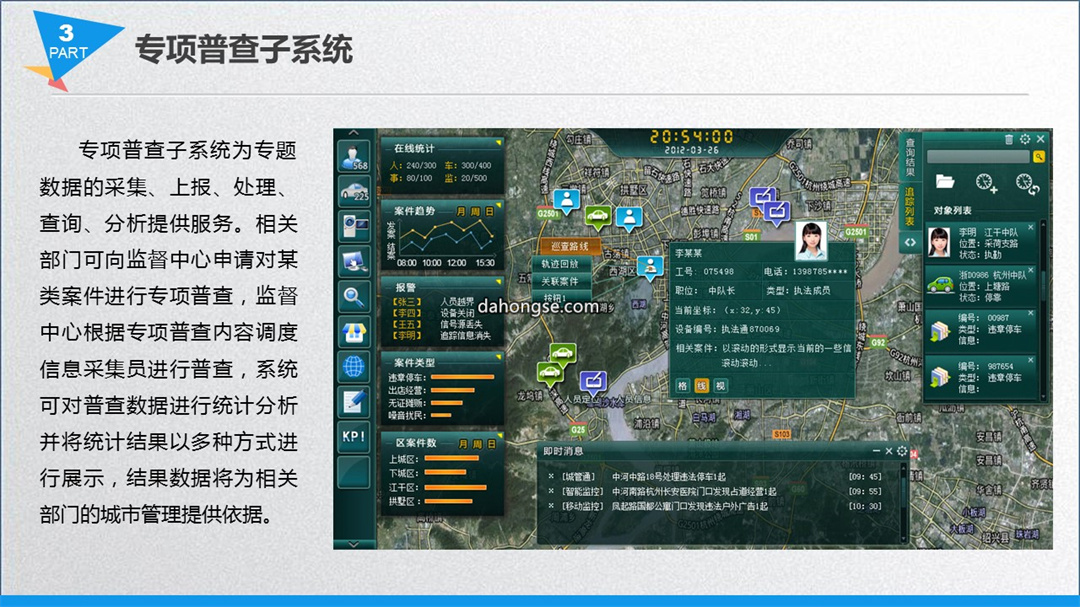
Task: Click the 格 button in info popup
Action: click(683, 386)
